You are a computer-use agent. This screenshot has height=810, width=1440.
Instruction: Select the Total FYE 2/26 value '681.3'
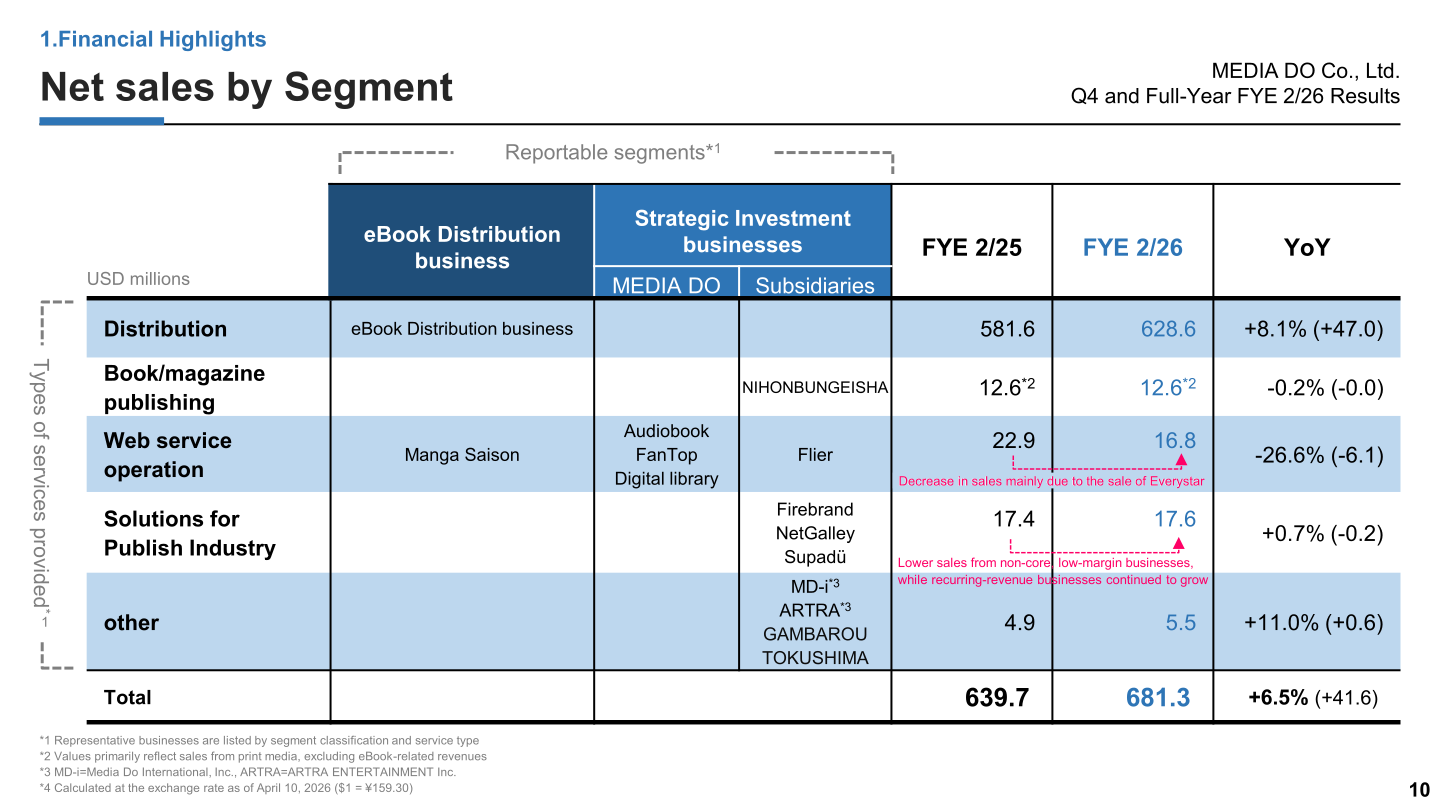(1158, 698)
